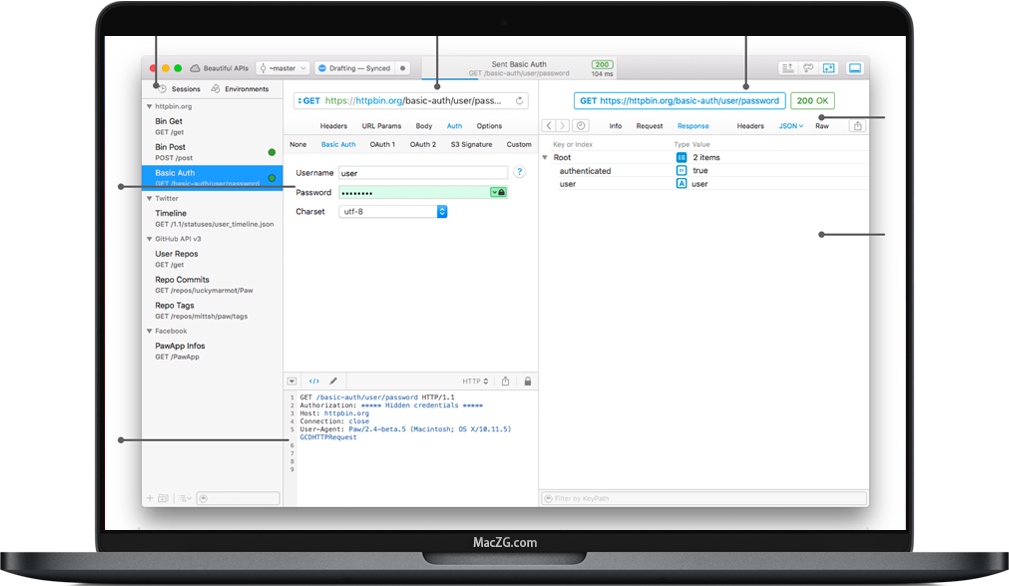Open the master branch dropdown
The height and width of the screenshot is (586, 1009).
[283, 68]
